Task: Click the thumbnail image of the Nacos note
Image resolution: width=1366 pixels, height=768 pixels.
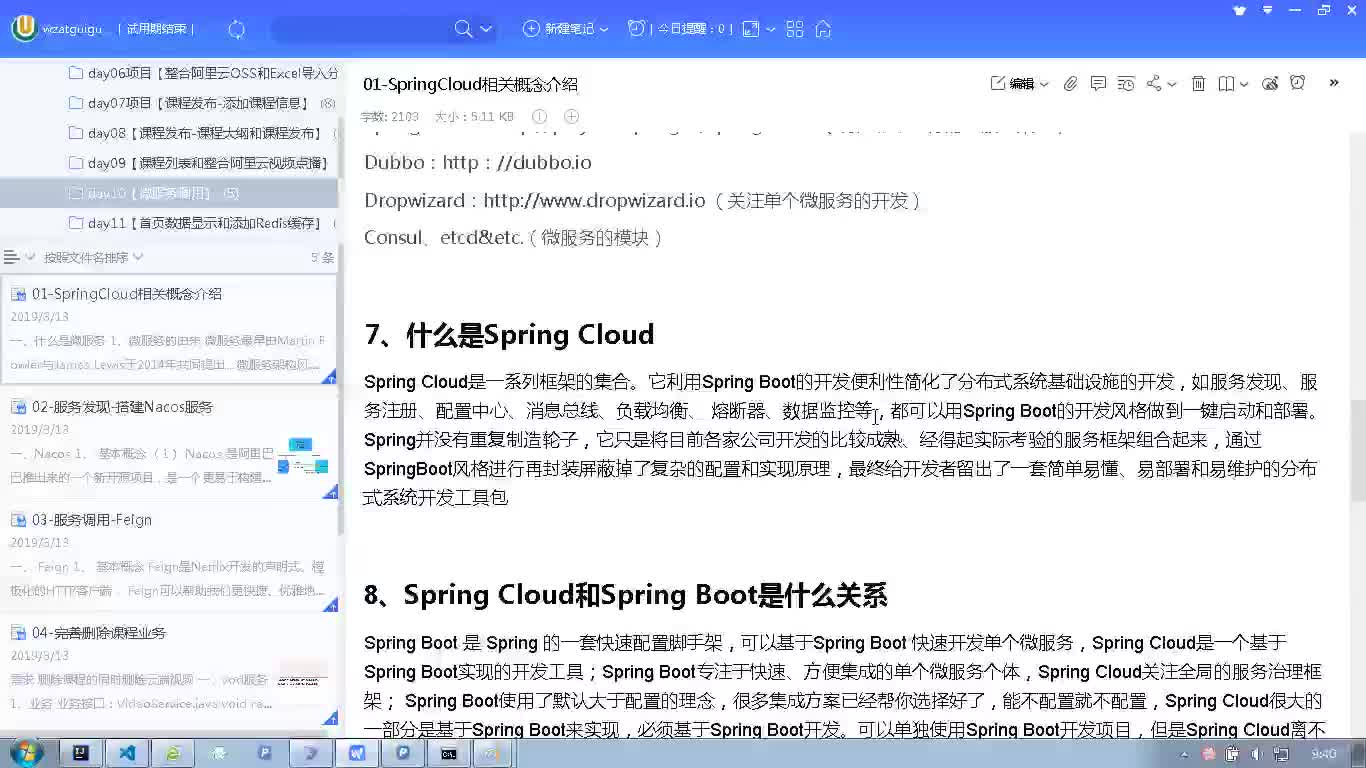Action: [x=303, y=456]
